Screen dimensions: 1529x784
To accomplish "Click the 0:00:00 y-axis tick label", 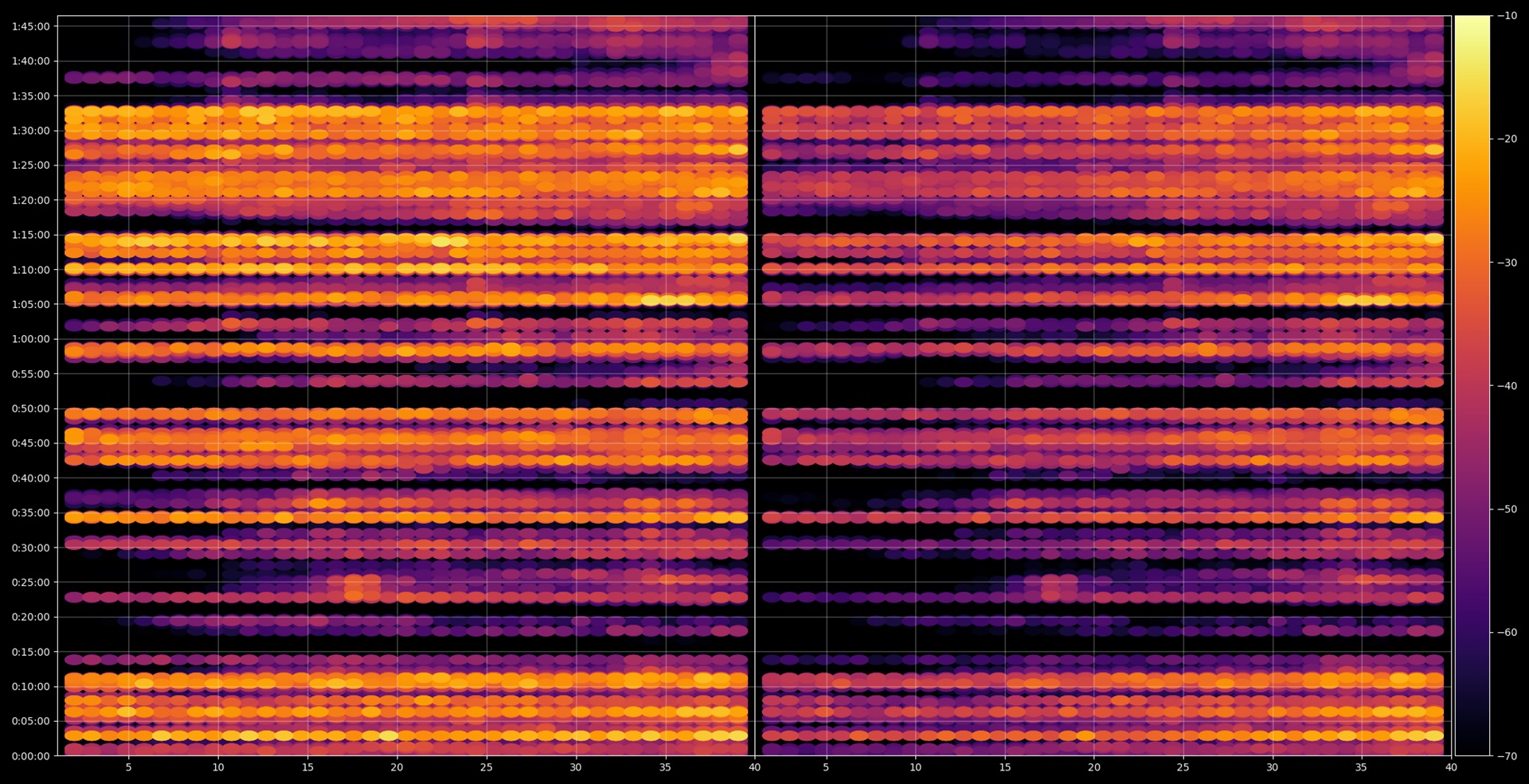I will pyautogui.click(x=30, y=756).
